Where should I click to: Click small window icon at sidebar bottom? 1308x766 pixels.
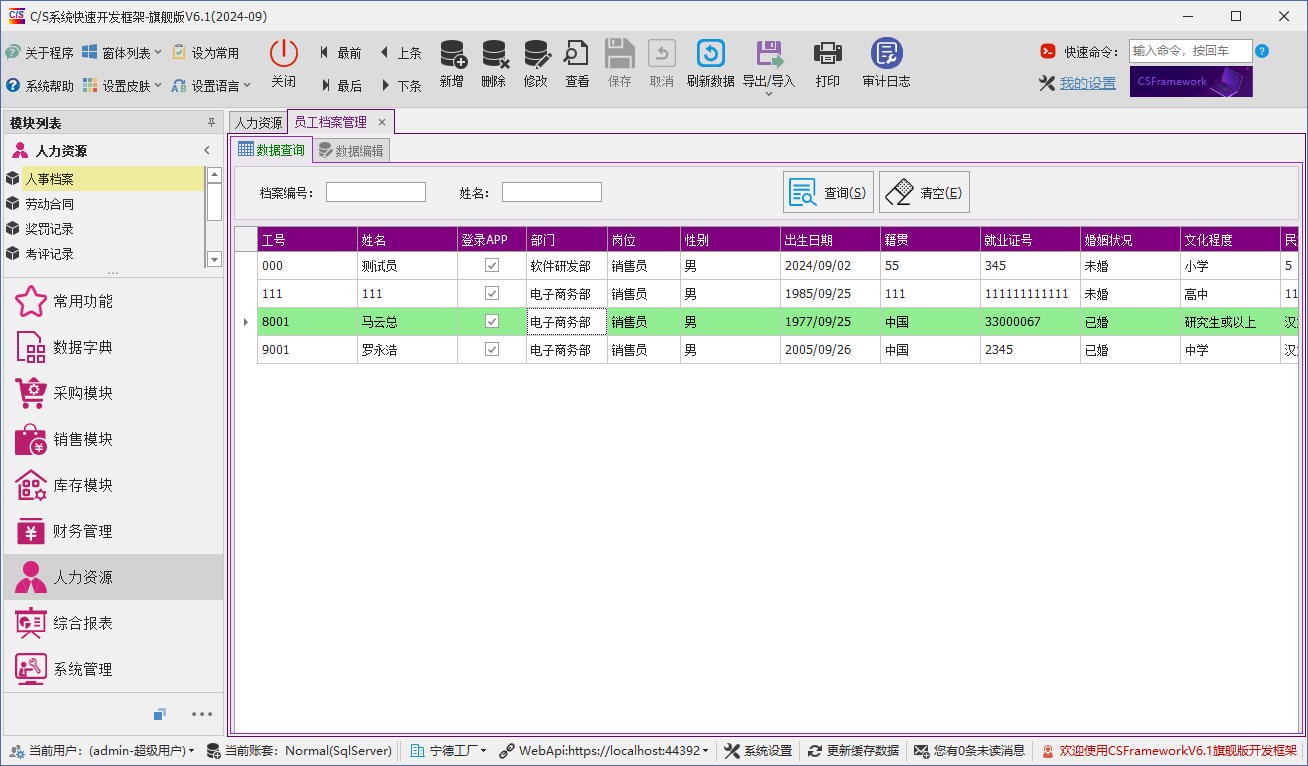point(159,714)
